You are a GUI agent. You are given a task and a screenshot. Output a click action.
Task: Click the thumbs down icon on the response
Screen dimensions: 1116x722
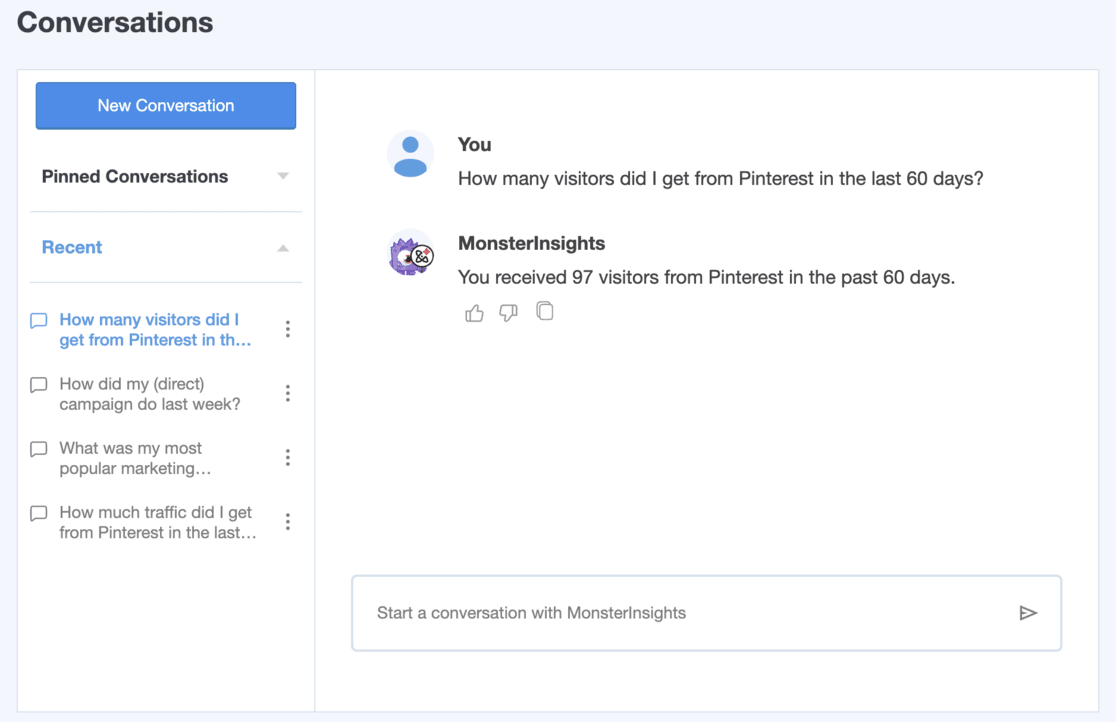click(508, 313)
